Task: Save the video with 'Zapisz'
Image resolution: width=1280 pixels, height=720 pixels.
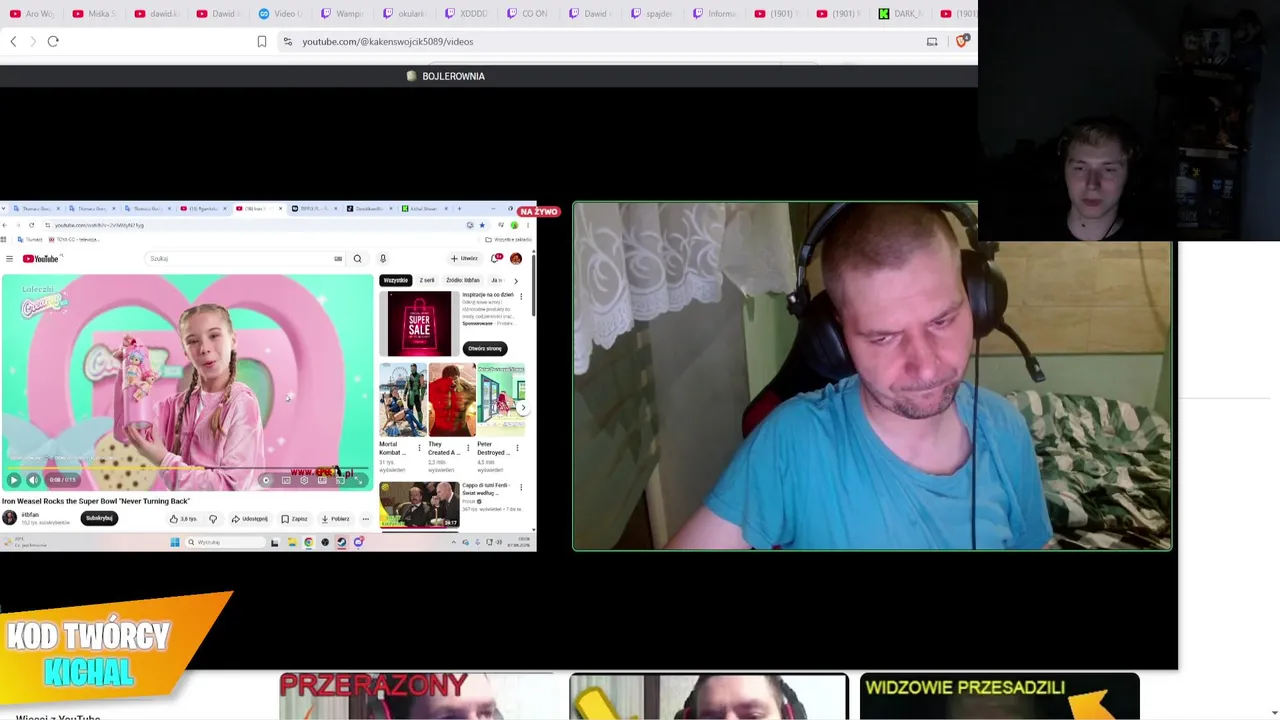Action: coord(294,519)
